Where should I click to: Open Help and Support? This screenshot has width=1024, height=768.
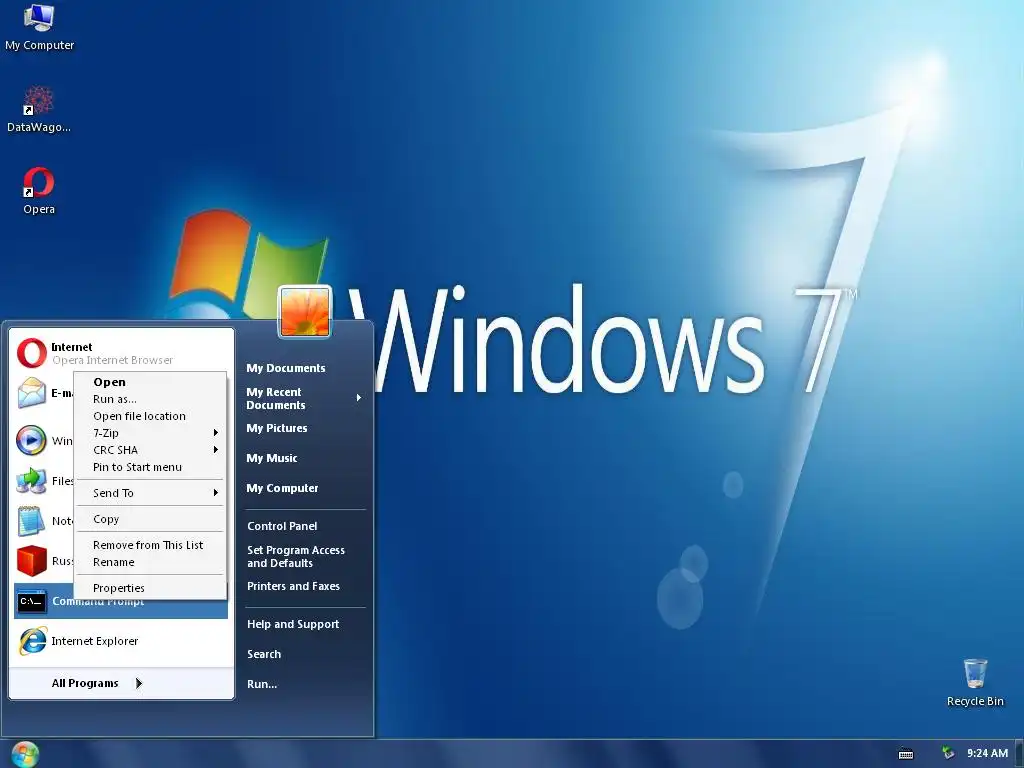click(293, 624)
